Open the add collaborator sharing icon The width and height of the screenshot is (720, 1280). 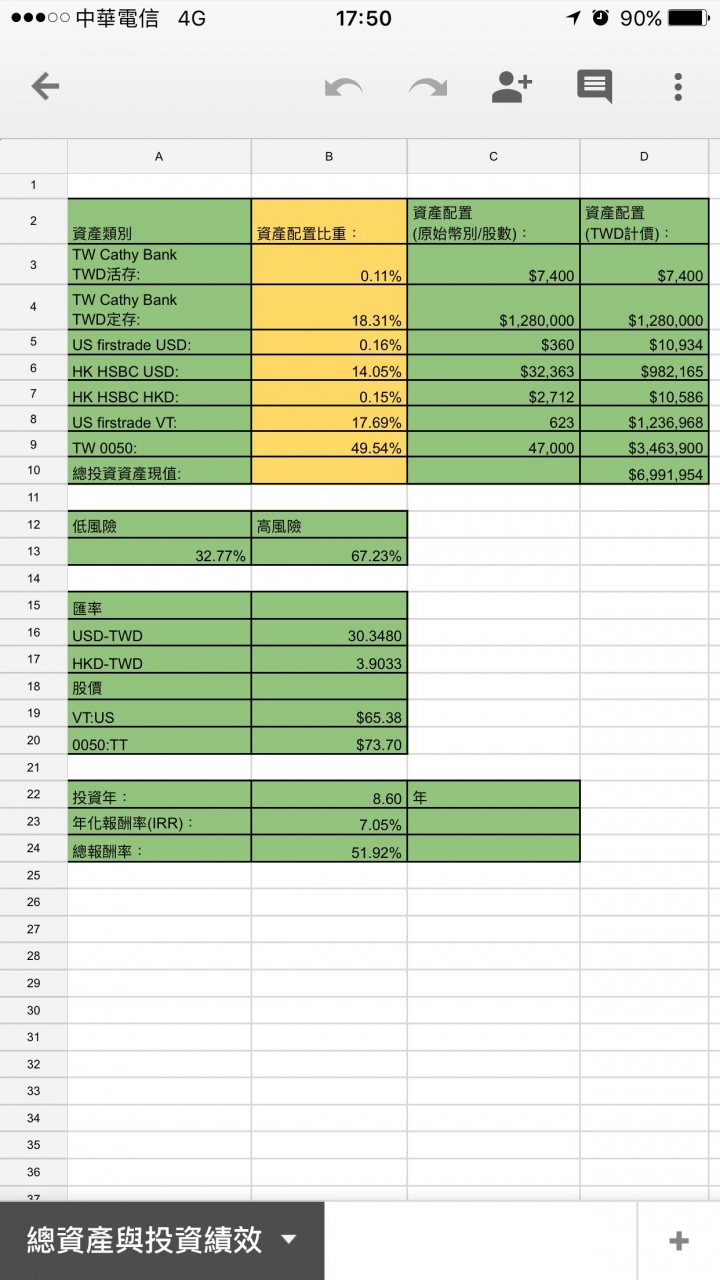point(511,87)
